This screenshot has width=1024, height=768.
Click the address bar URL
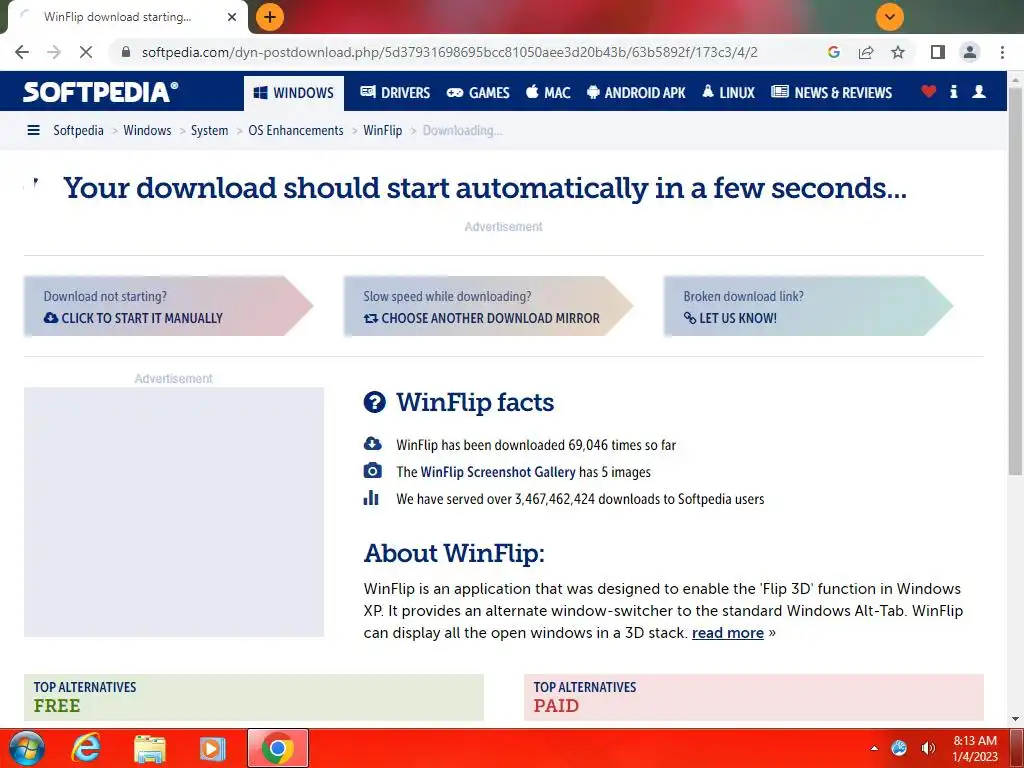click(x=449, y=52)
